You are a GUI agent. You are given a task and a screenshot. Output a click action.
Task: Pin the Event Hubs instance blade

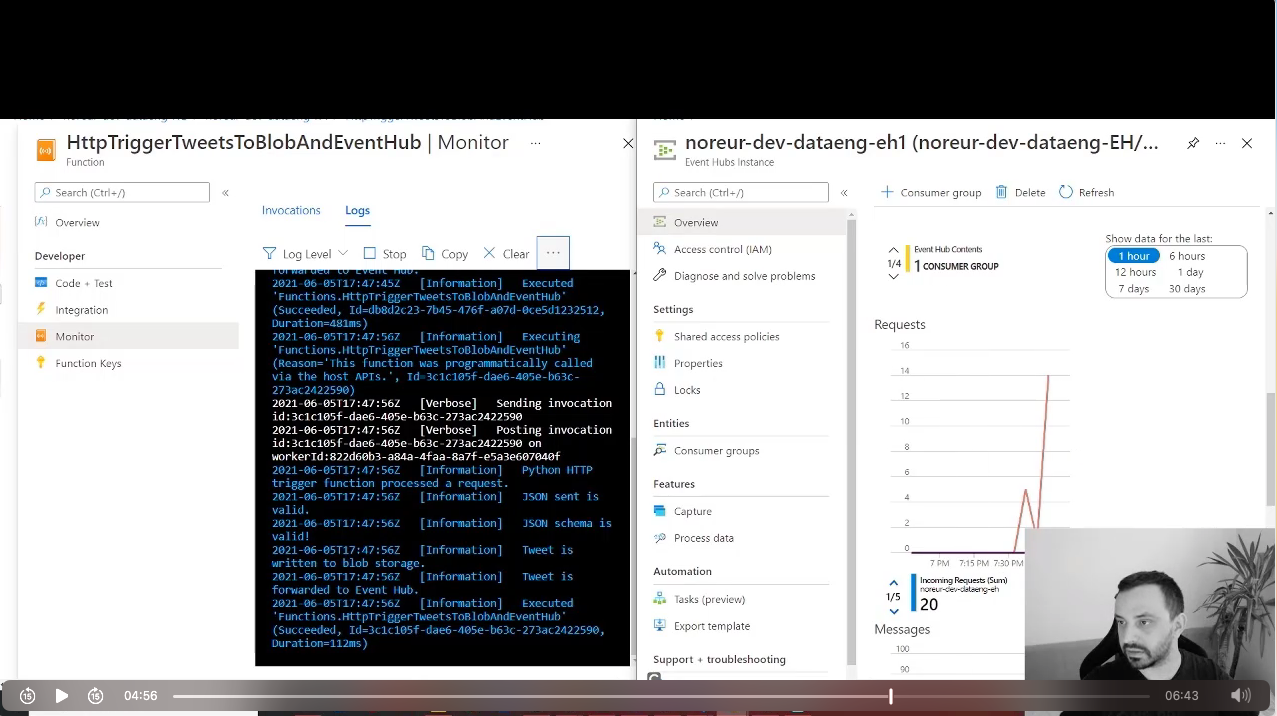1193,144
